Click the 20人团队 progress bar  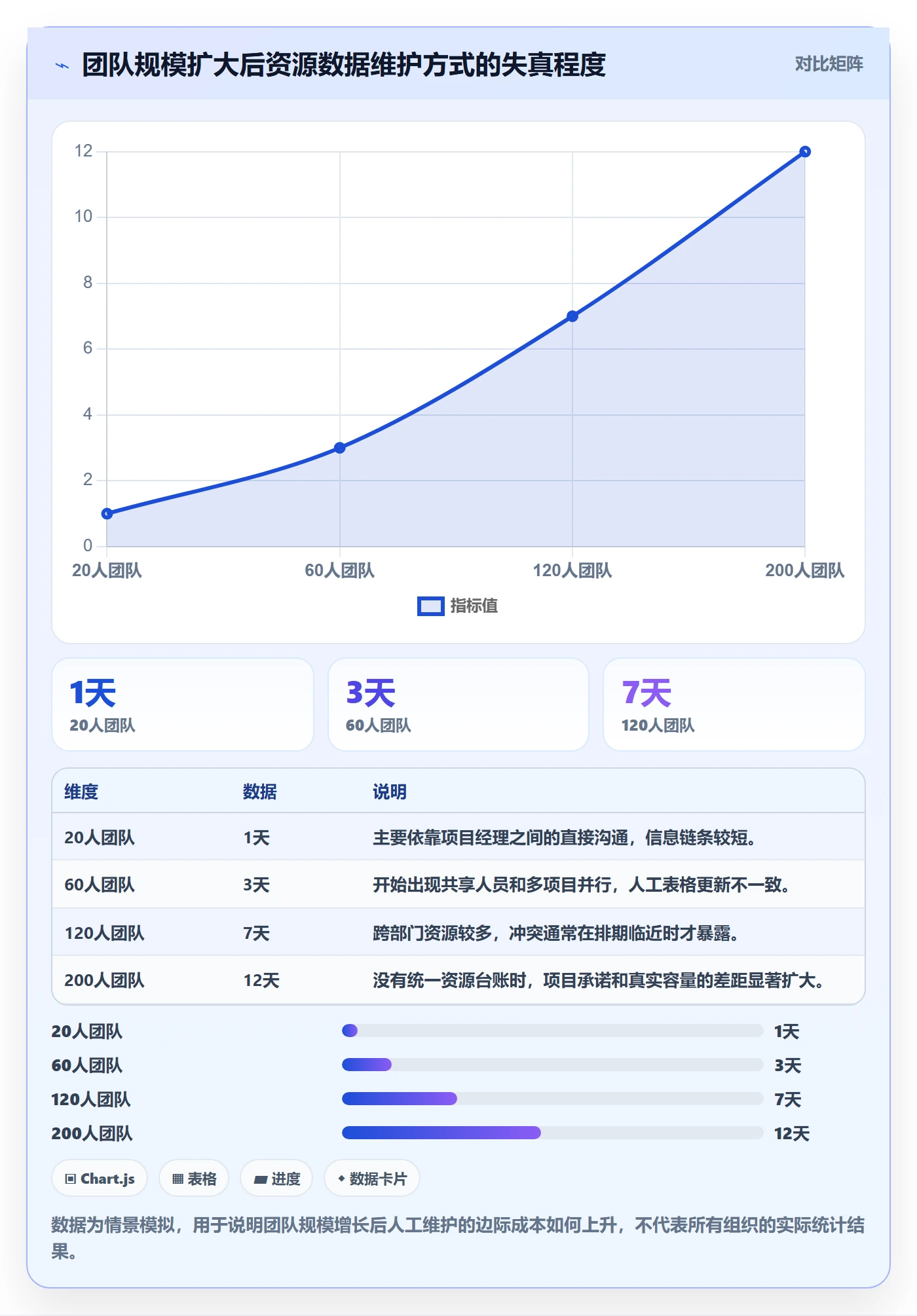[x=553, y=1031]
